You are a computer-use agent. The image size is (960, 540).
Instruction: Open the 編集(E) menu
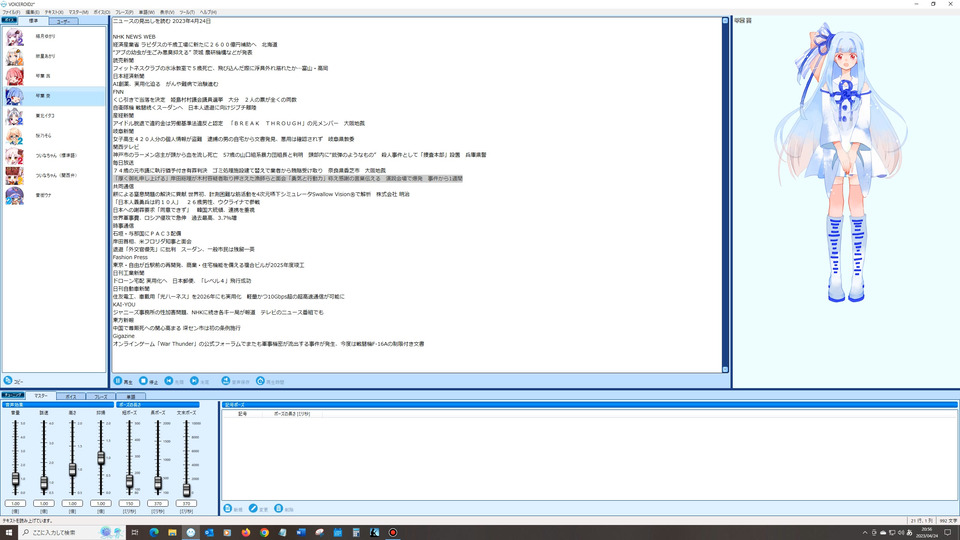point(32,12)
